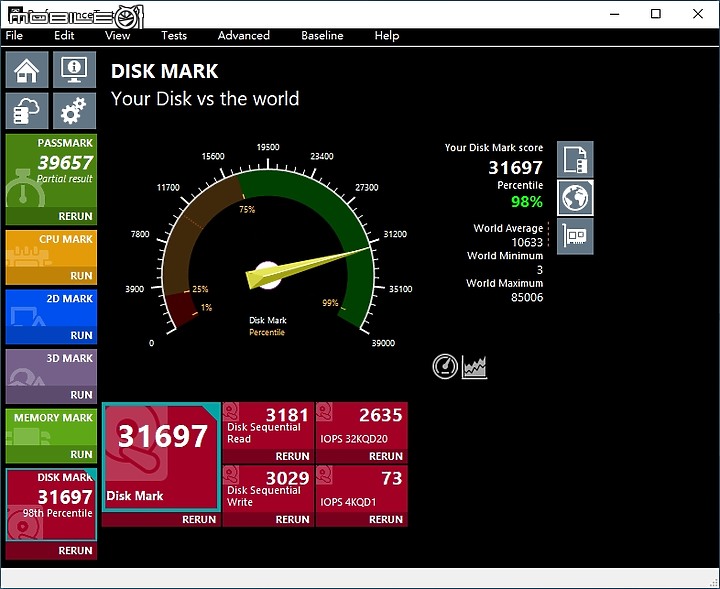Select the world globe comparison icon
The height and width of the screenshot is (589, 720).
click(x=575, y=197)
